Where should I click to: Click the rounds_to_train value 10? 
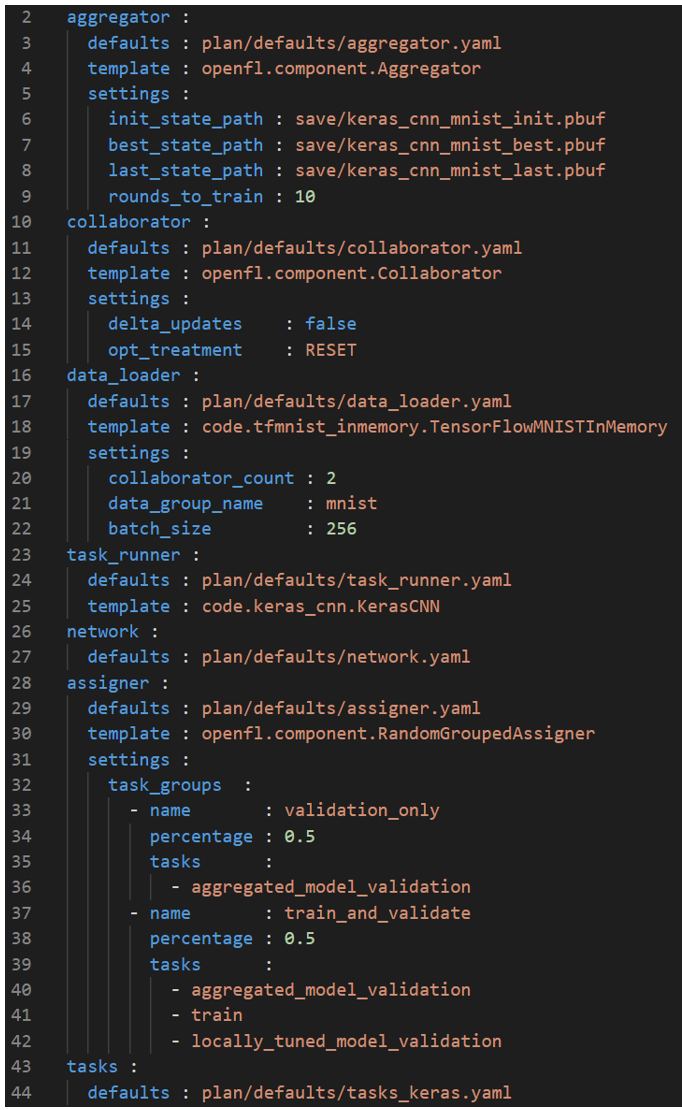[x=305, y=197]
